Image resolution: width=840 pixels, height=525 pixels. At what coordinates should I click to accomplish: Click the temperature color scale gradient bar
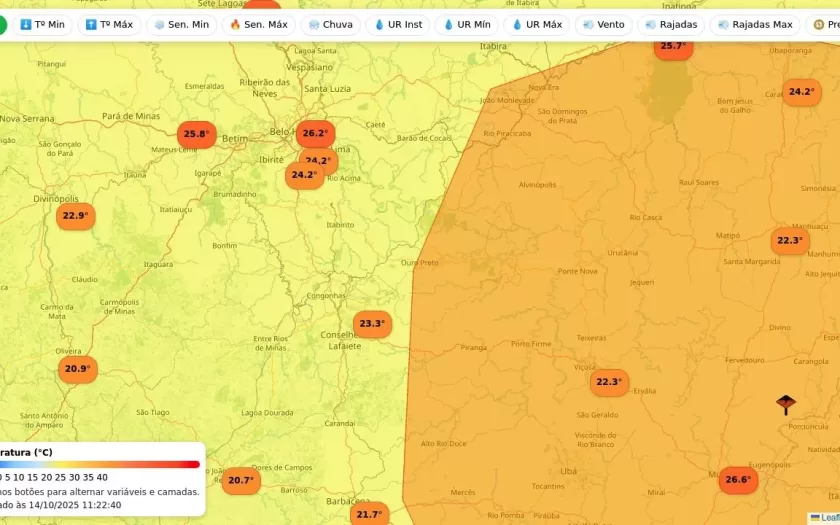click(100, 464)
